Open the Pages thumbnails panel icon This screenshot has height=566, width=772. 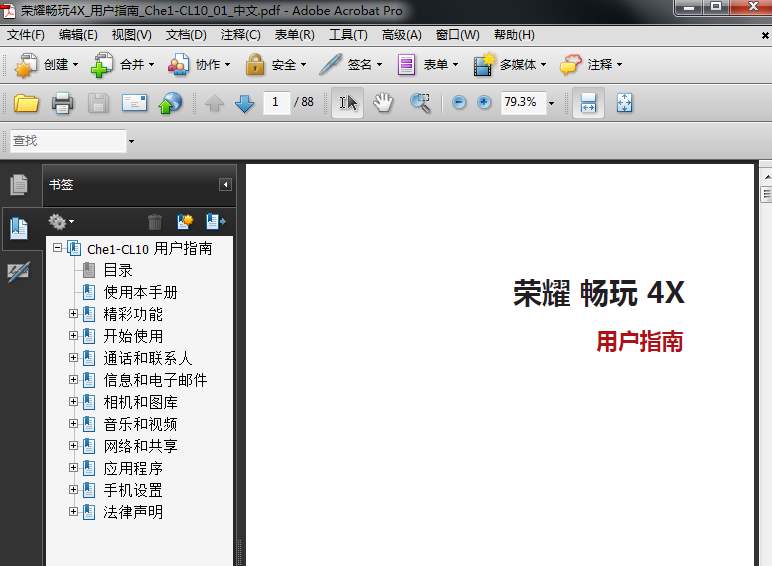(x=19, y=185)
